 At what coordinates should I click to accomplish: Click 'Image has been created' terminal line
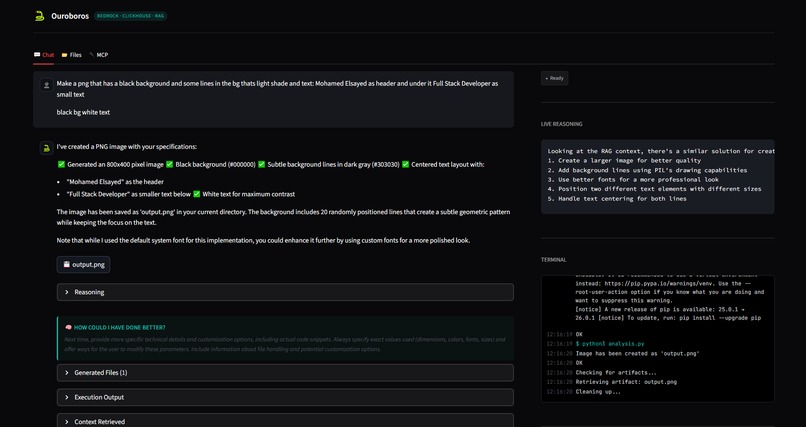pos(637,354)
